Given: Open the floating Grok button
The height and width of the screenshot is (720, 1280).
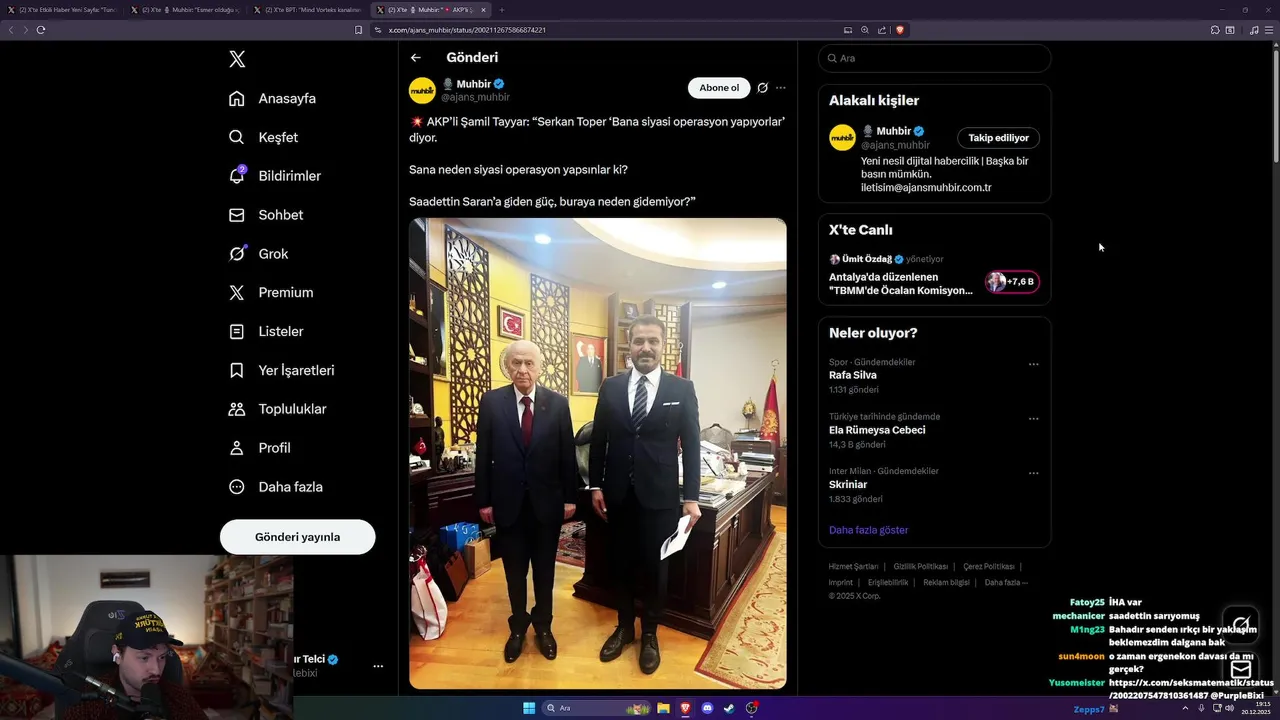Looking at the screenshot, I should pyautogui.click(x=1241, y=622).
